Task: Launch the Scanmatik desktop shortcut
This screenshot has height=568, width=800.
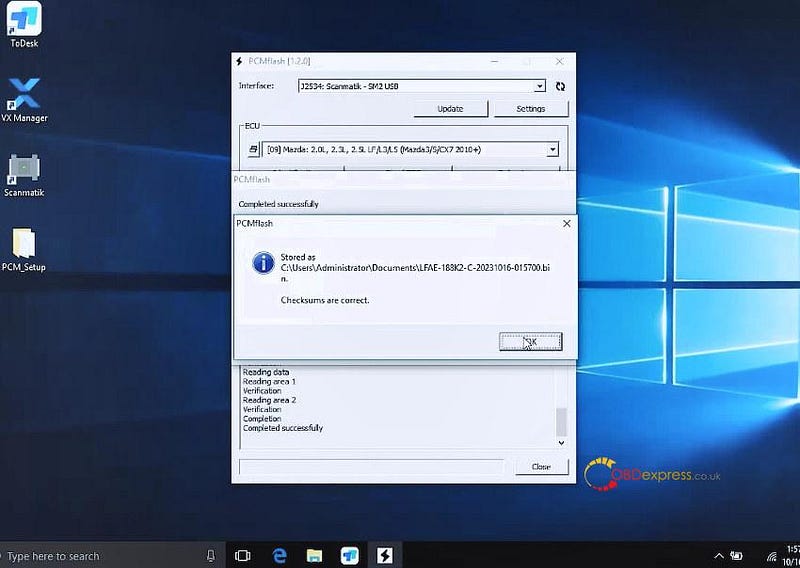Action: point(24,175)
